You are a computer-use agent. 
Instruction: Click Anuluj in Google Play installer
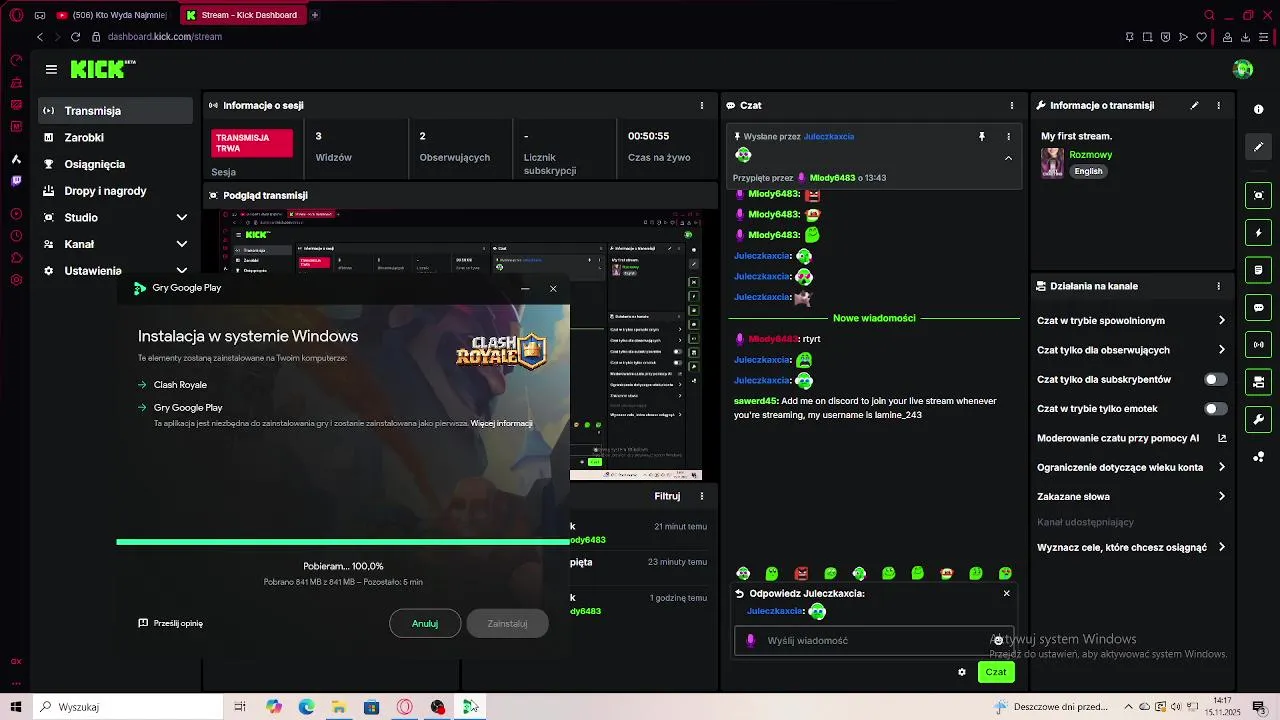pos(425,623)
